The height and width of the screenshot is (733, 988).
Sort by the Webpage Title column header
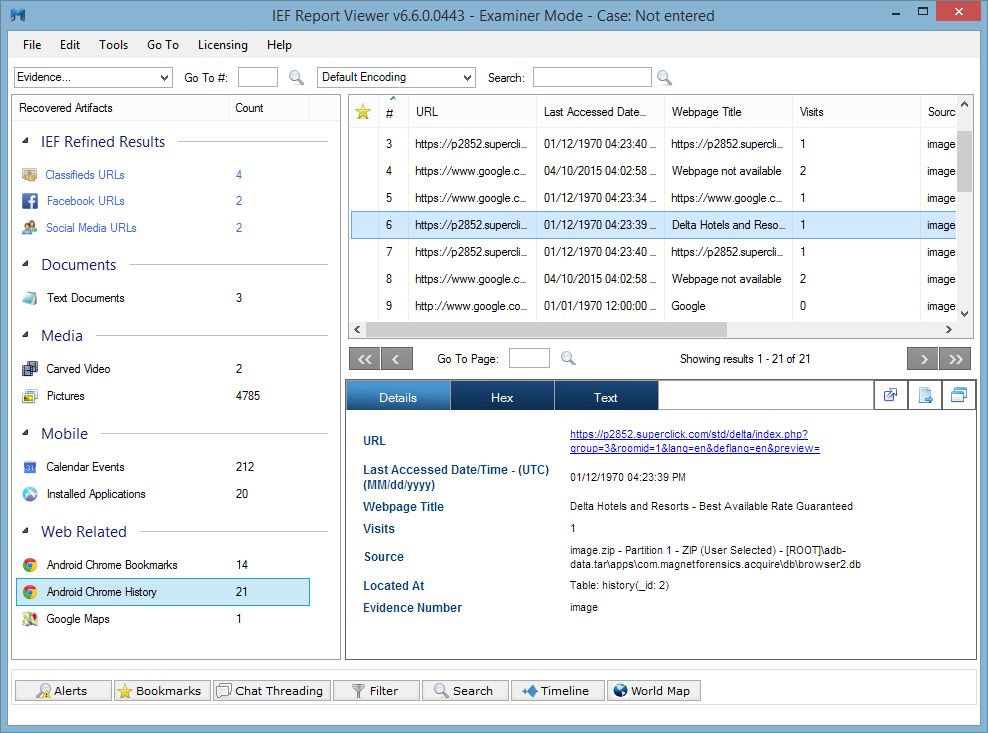(728, 112)
